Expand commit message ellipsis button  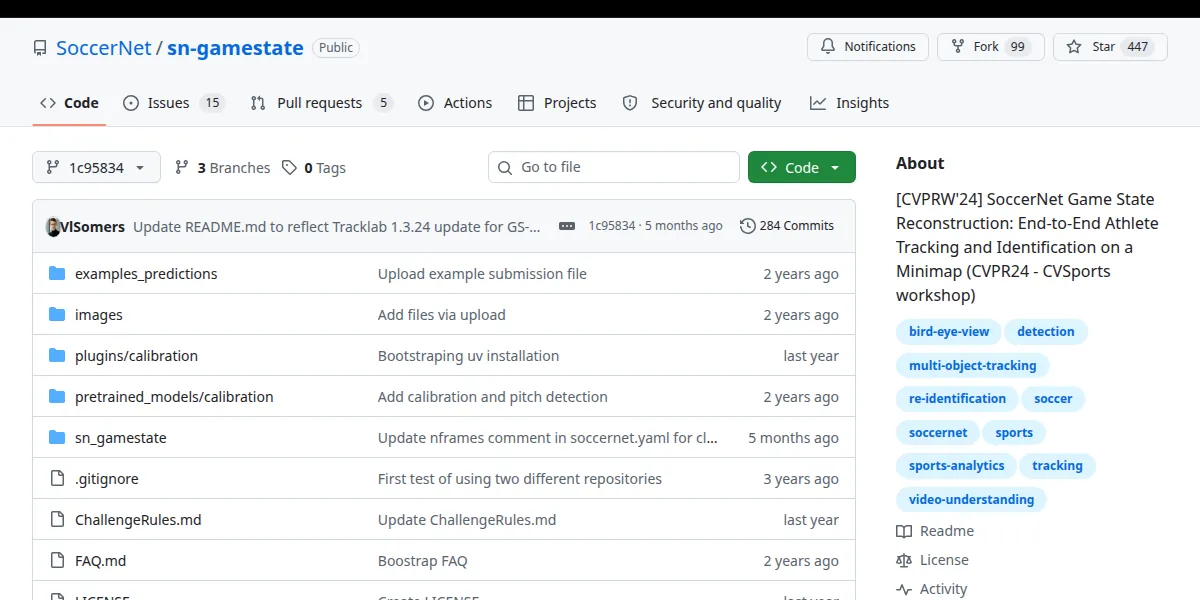(x=567, y=226)
